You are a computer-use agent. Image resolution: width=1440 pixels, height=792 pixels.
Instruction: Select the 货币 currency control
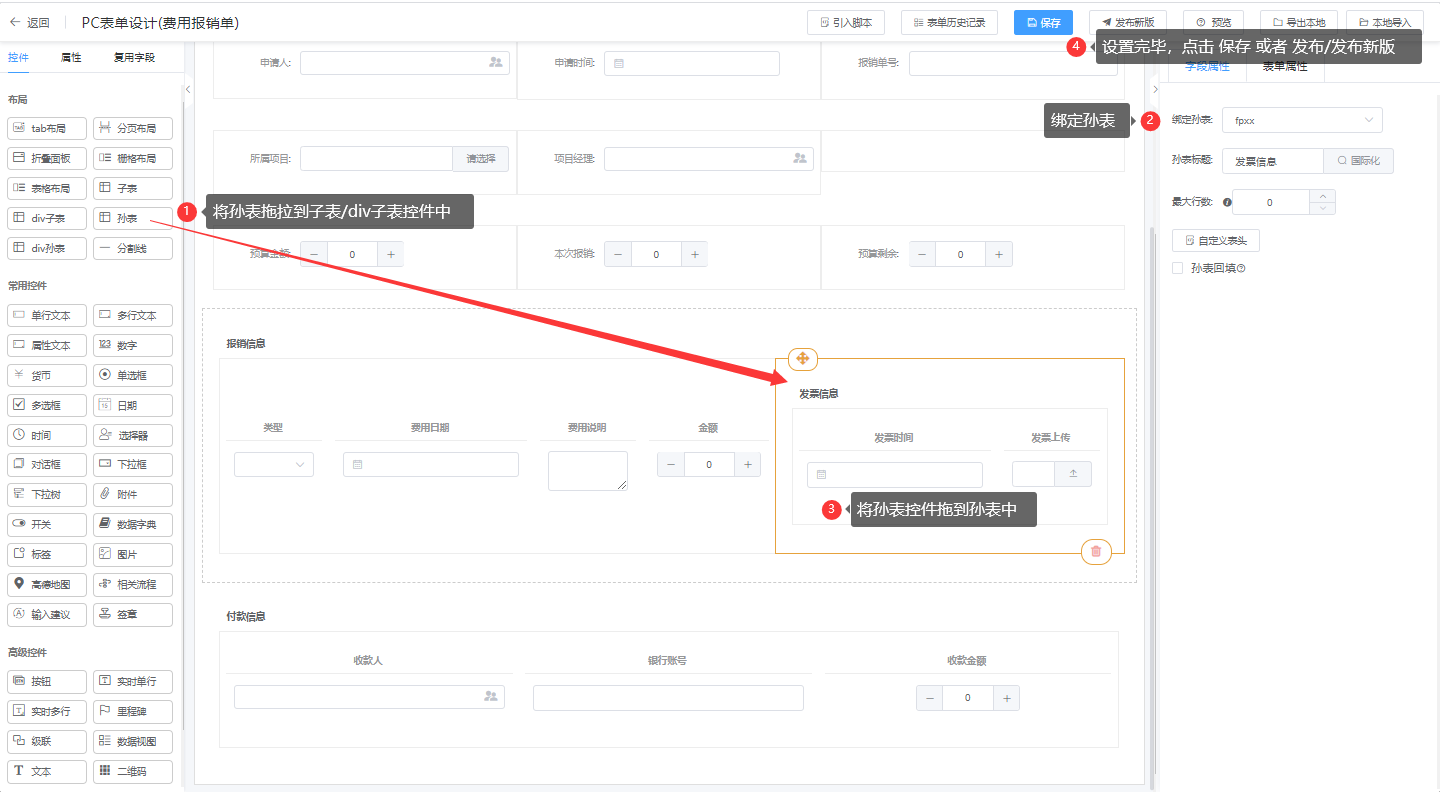tap(47, 375)
